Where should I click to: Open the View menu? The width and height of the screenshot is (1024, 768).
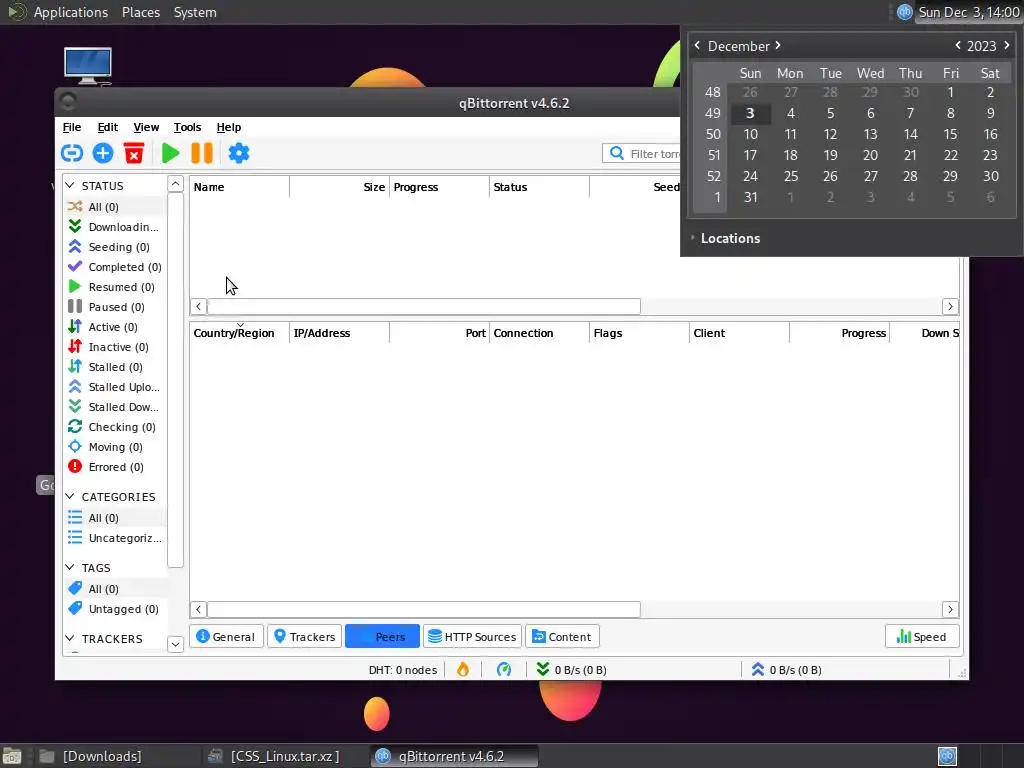click(x=146, y=127)
